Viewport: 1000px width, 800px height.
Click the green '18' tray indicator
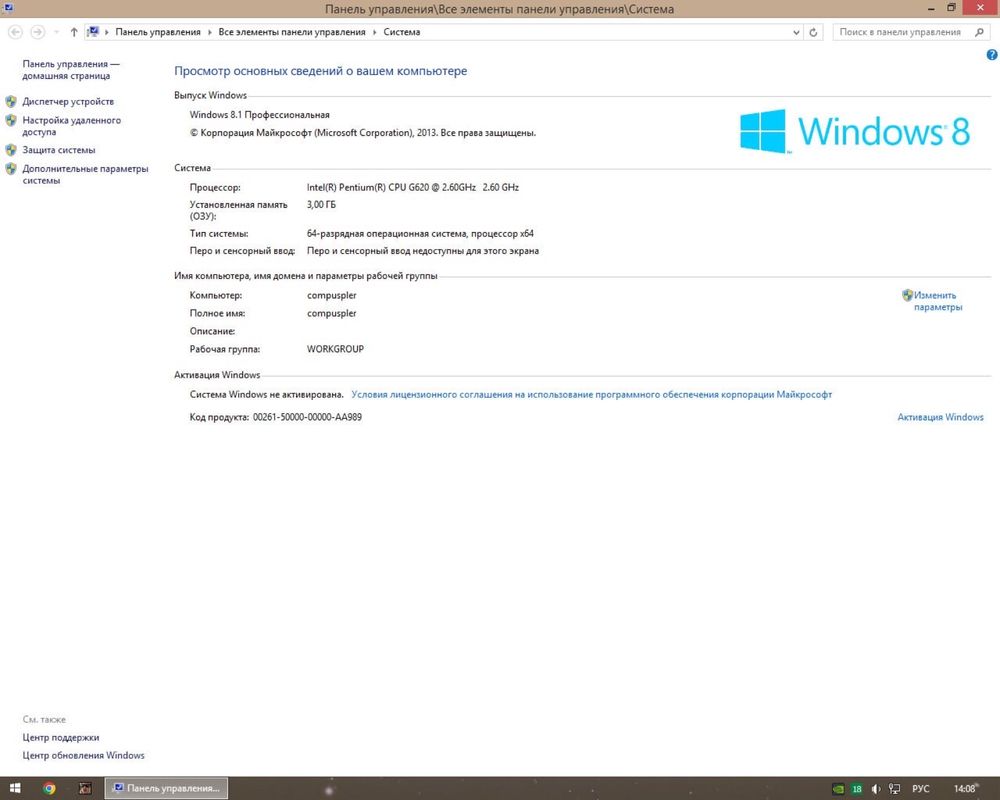pos(857,789)
